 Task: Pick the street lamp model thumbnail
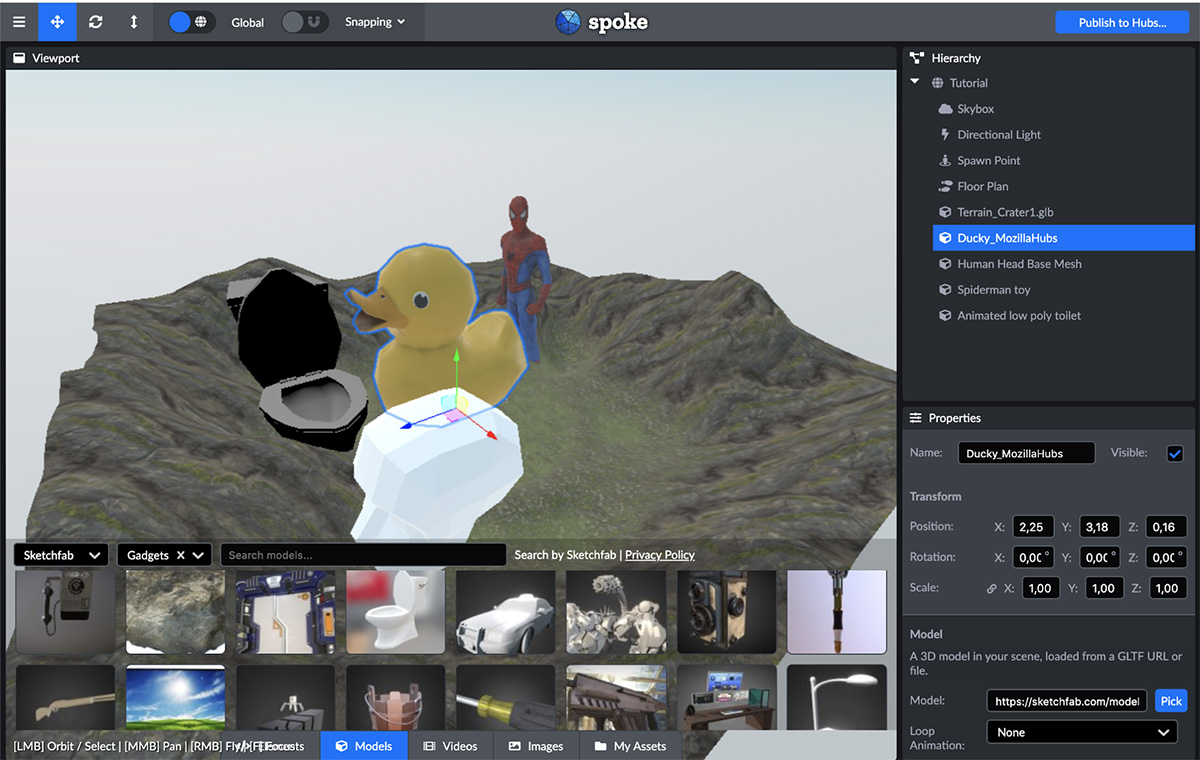836,697
